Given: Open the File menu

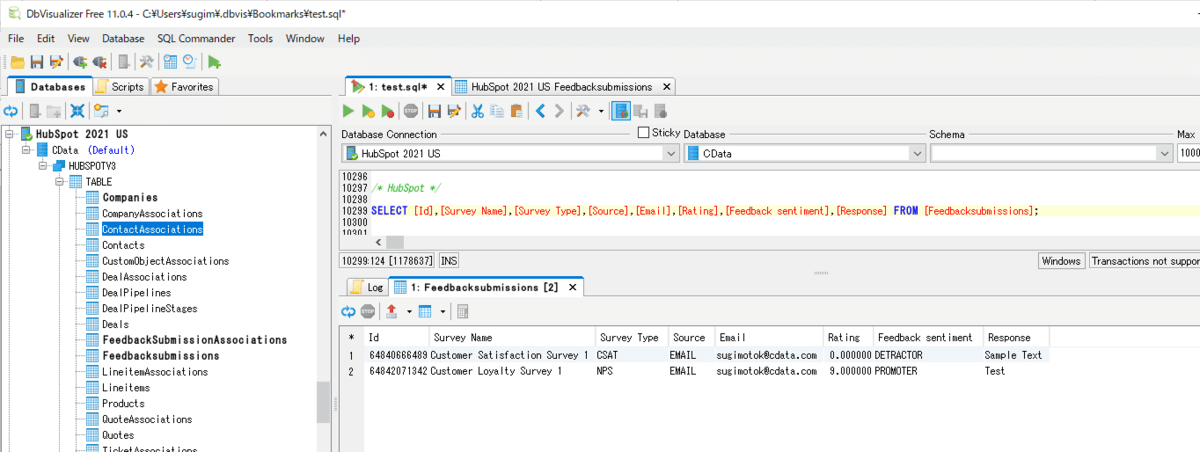Looking at the screenshot, I should click(x=16, y=38).
